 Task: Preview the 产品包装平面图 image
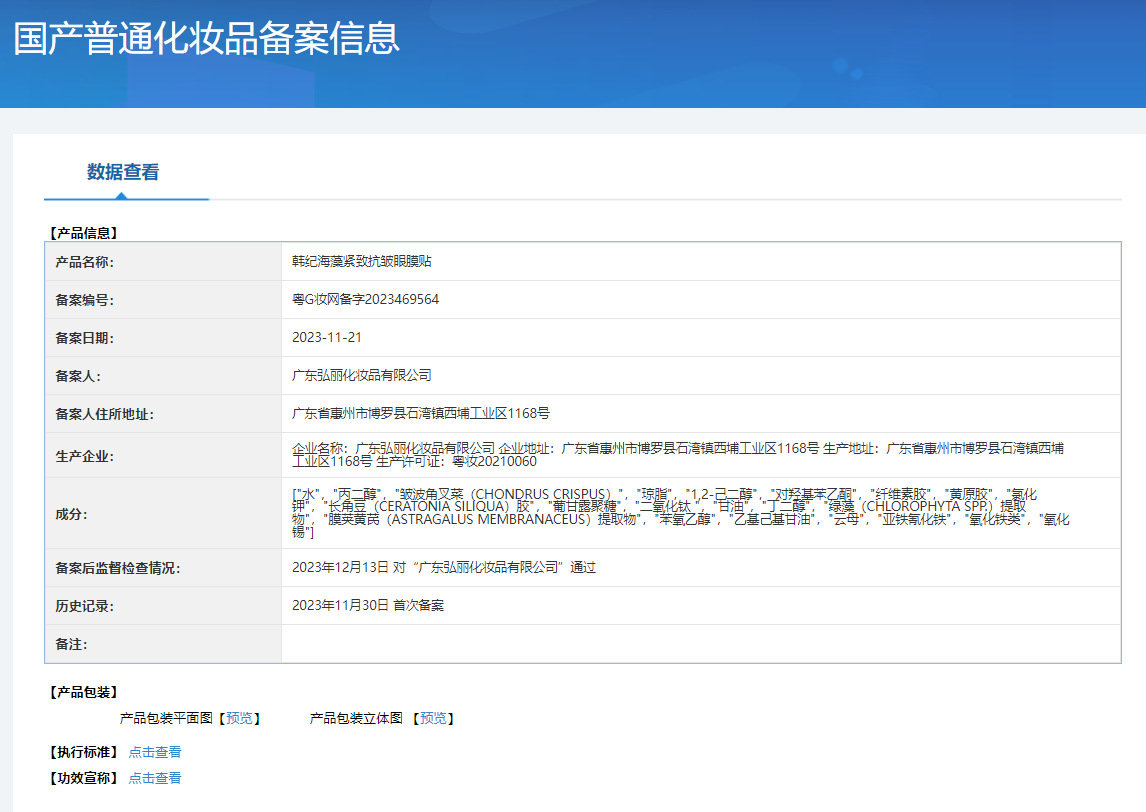[239, 718]
